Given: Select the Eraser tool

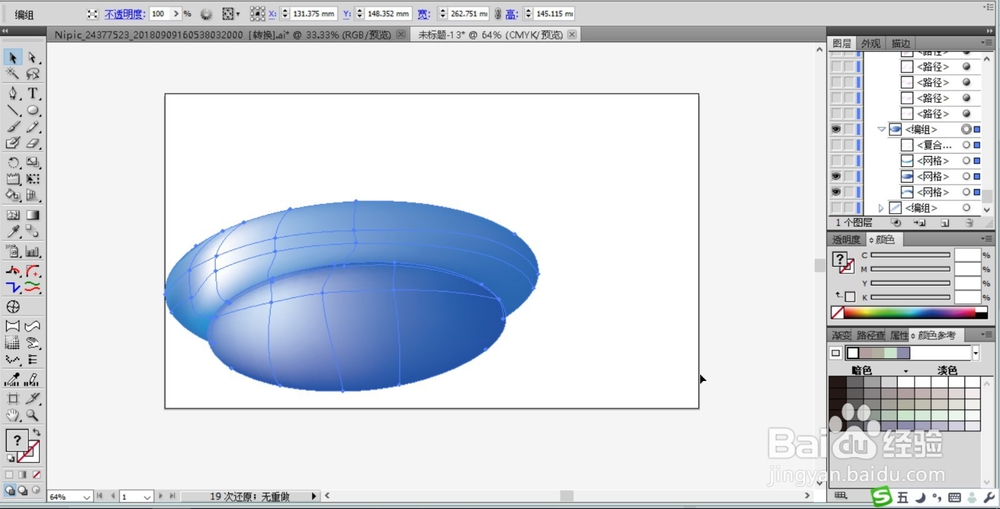Looking at the screenshot, I should click(33, 144).
